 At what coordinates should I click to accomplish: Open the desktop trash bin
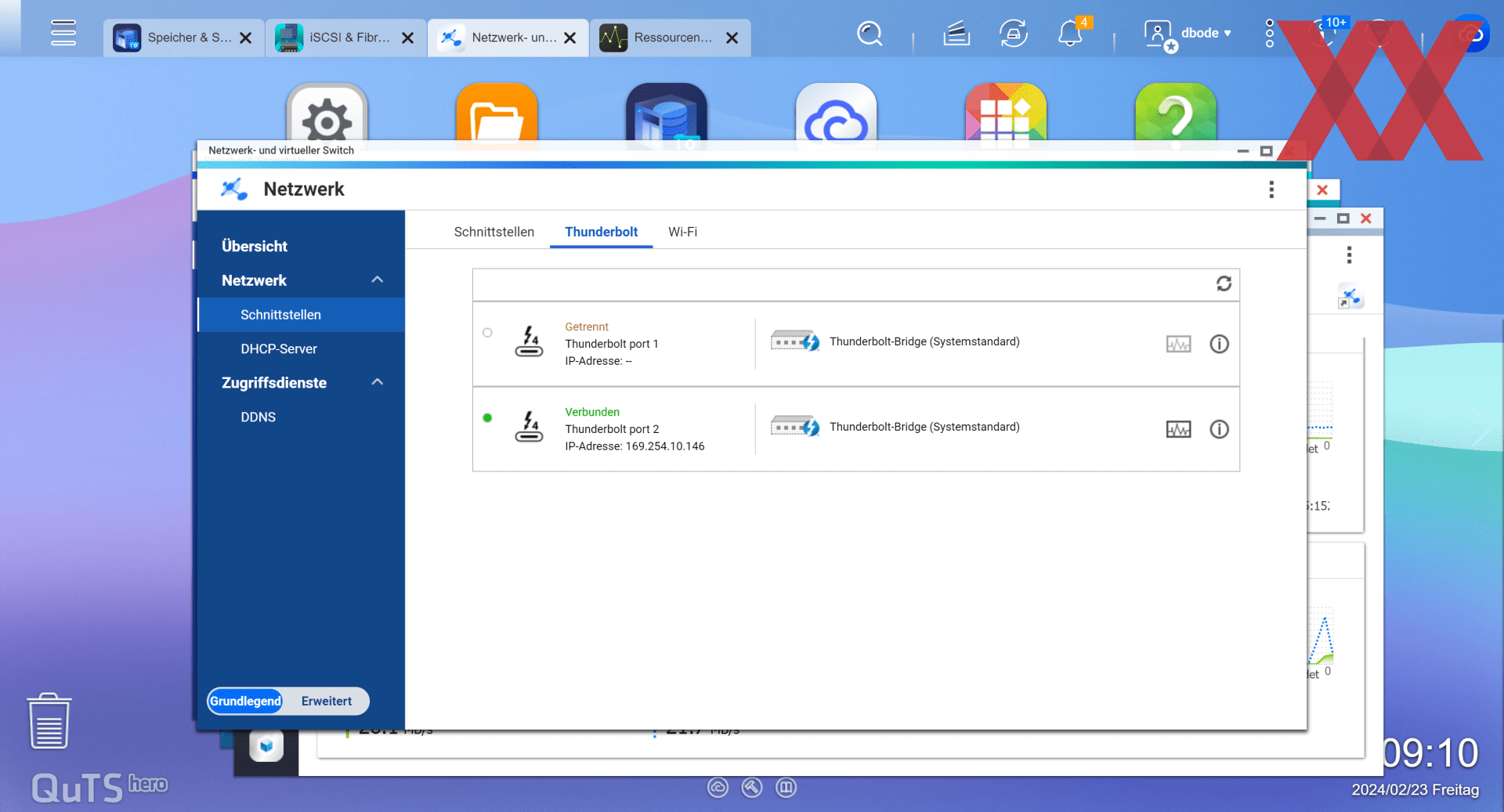(x=49, y=721)
